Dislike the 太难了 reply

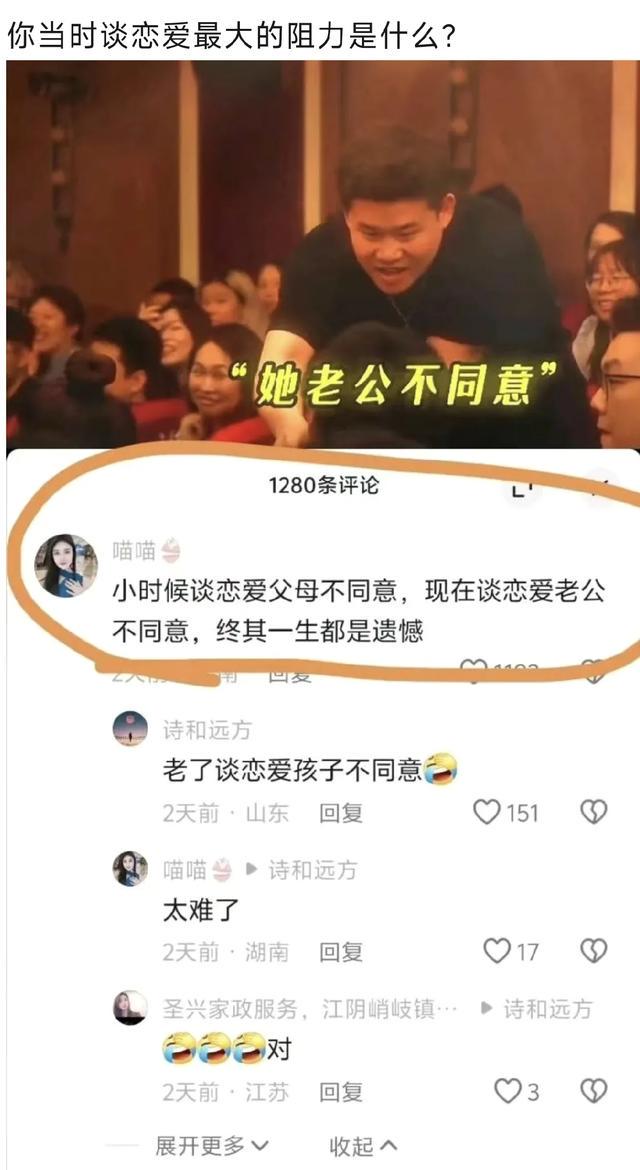(x=594, y=951)
